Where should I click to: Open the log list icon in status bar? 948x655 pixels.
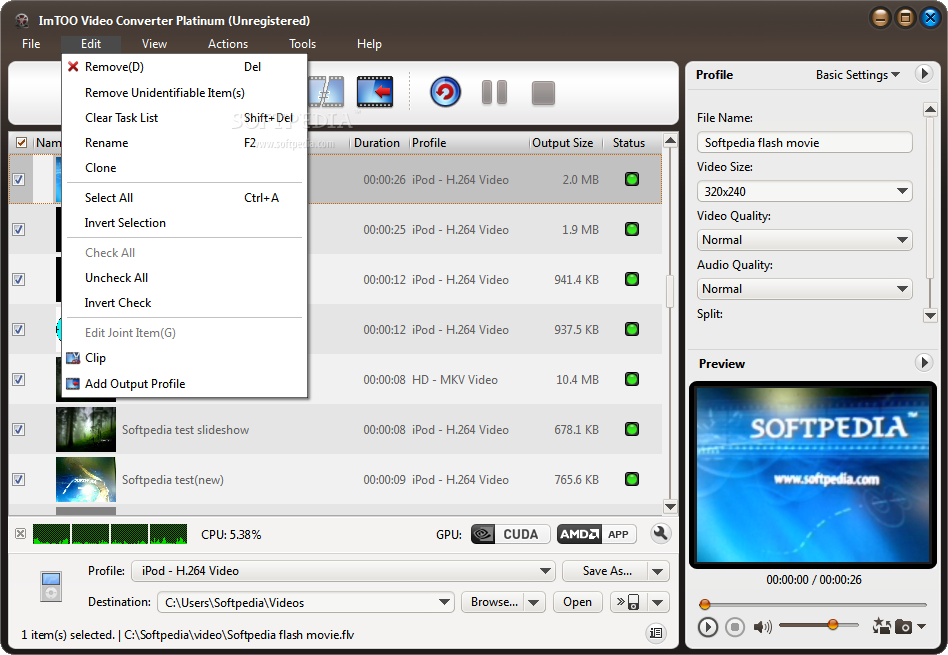click(x=656, y=633)
